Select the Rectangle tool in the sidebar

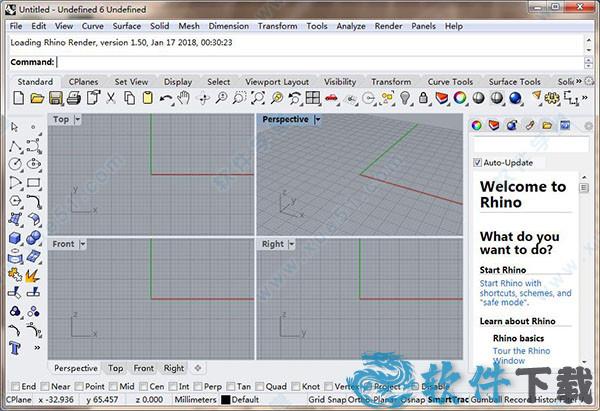click(x=34, y=183)
